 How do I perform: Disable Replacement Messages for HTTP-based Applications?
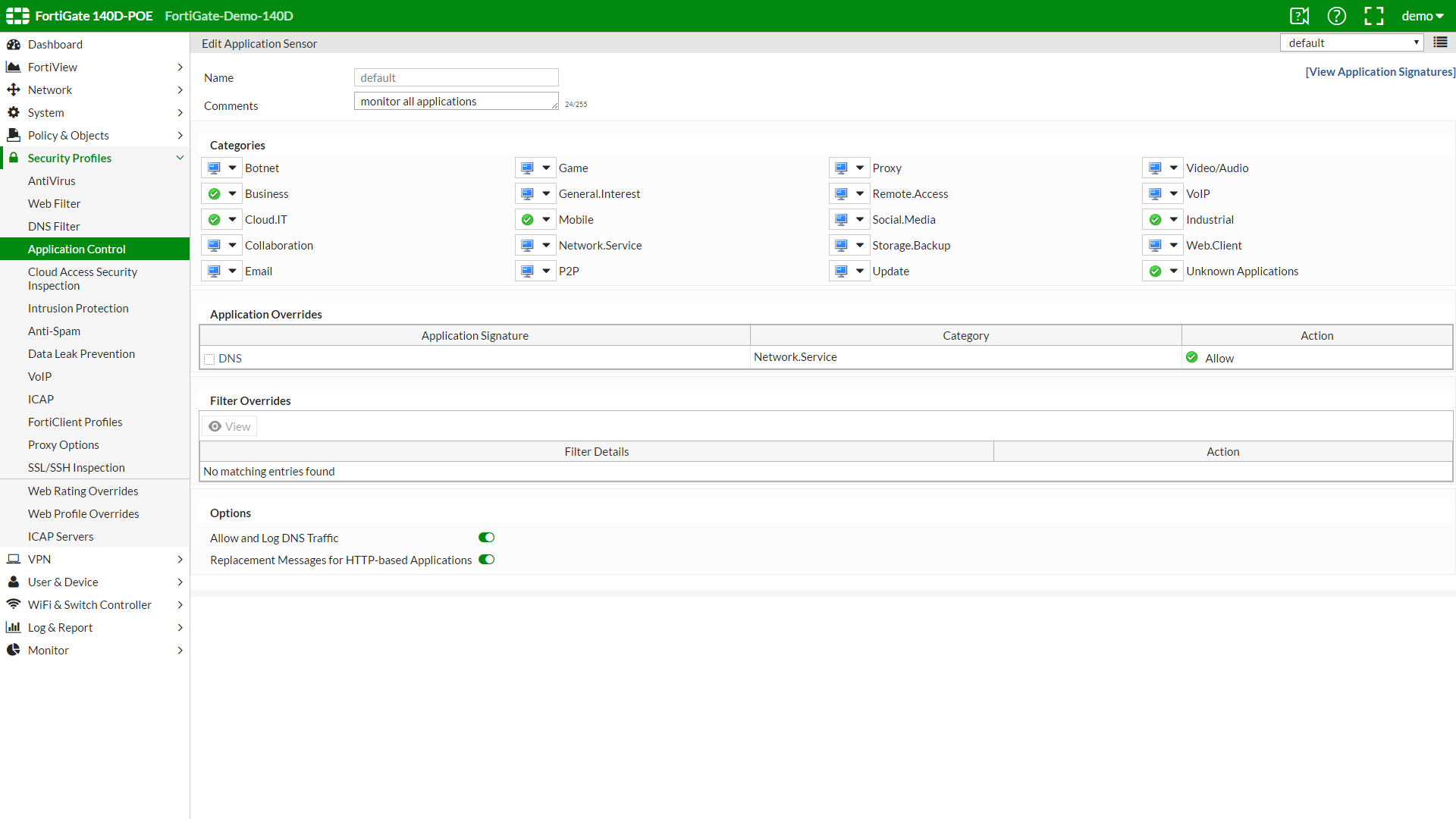click(x=486, y=560)
